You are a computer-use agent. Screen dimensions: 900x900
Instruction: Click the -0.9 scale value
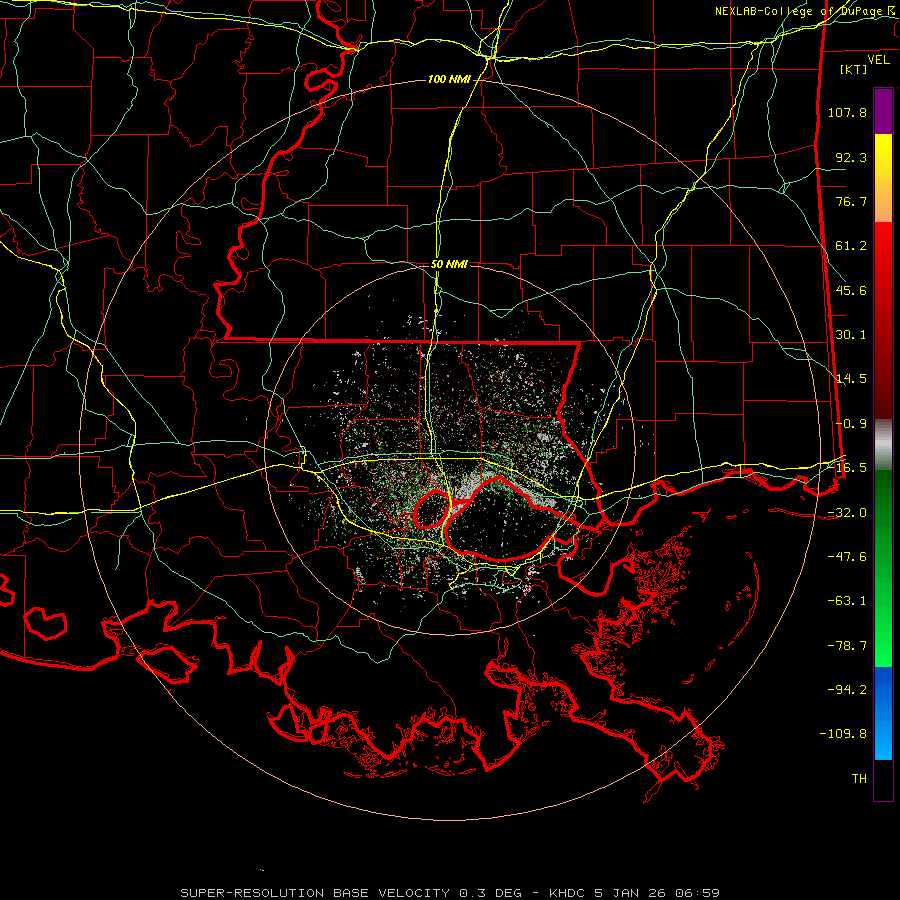pos(851,424)
